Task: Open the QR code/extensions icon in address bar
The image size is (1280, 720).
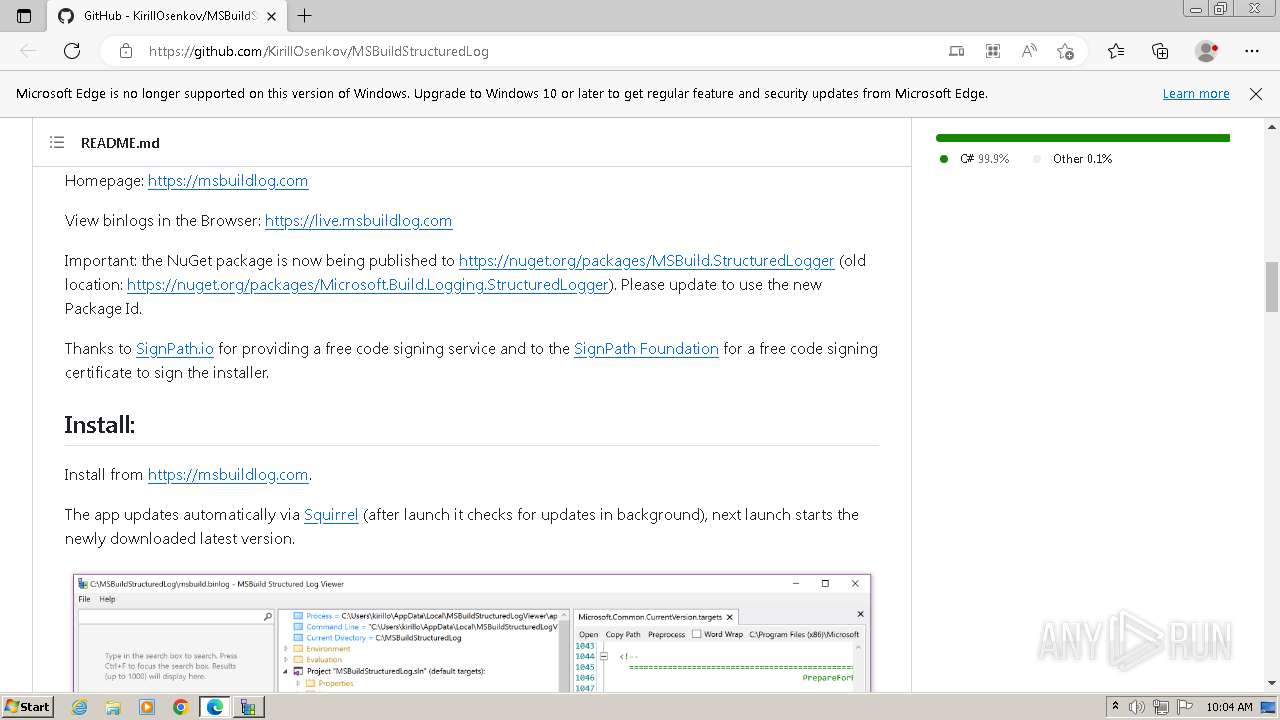Action: [x=993, y=51]
